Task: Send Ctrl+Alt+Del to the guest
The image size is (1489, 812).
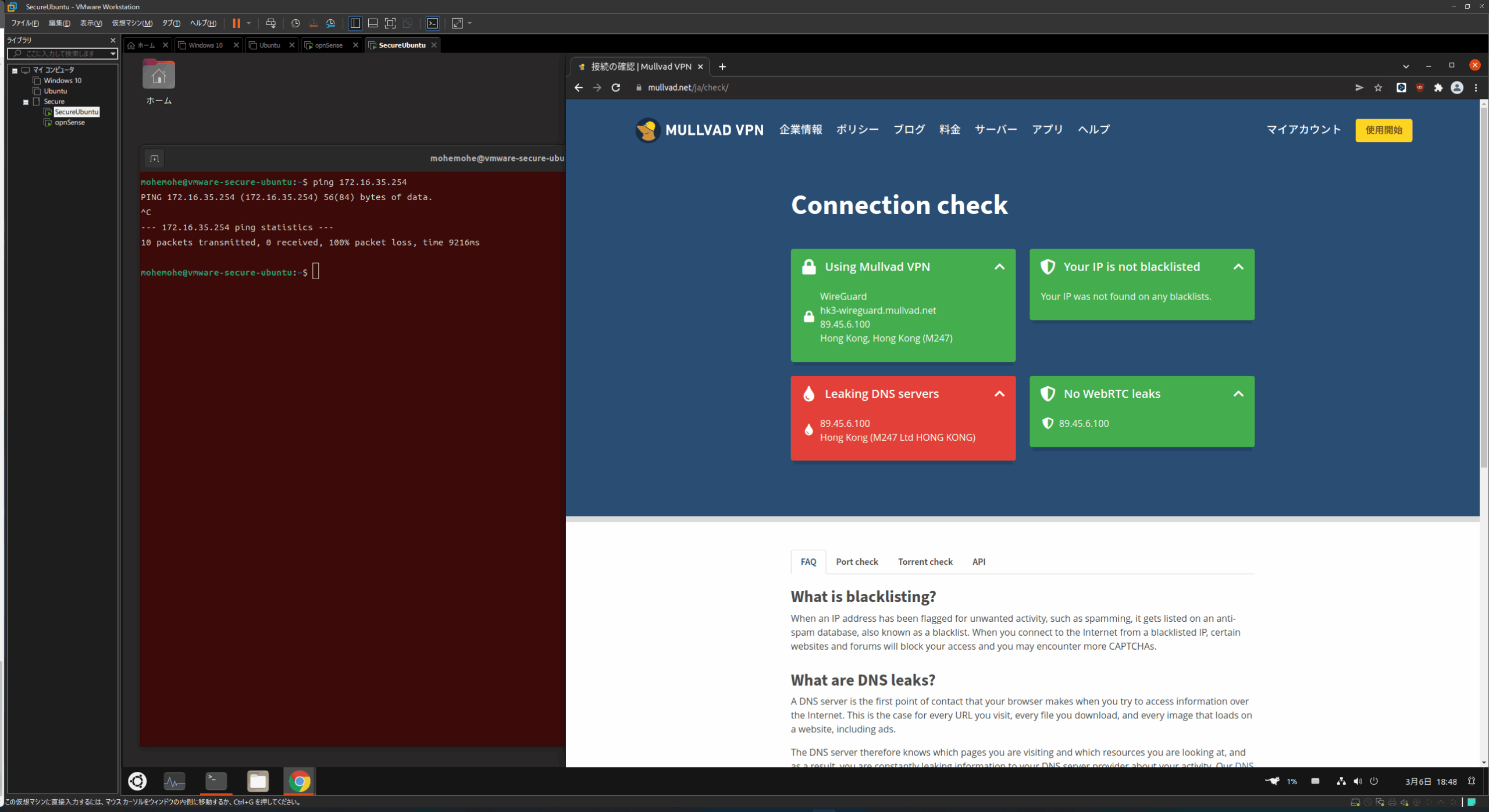Action: tap(270, 23)
